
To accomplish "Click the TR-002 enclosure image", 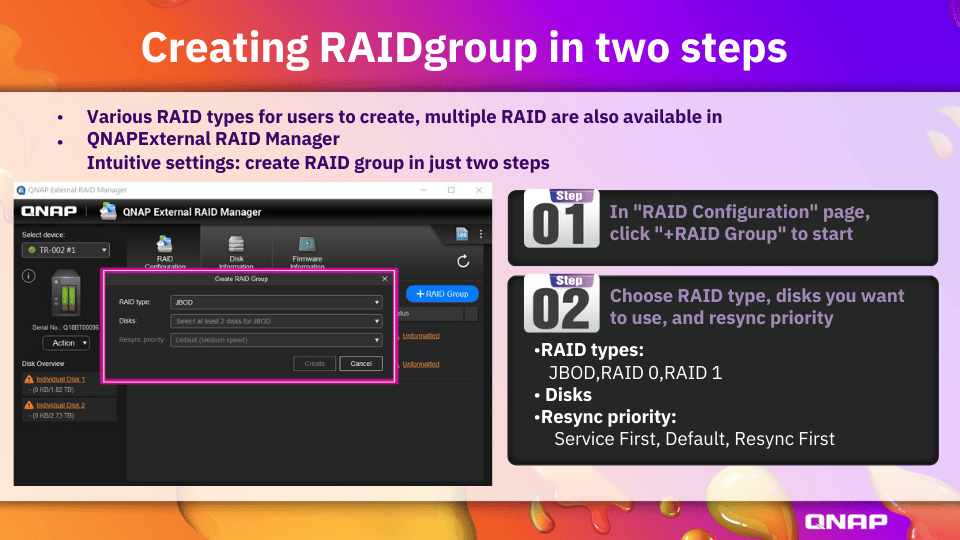I will [66, 293].
